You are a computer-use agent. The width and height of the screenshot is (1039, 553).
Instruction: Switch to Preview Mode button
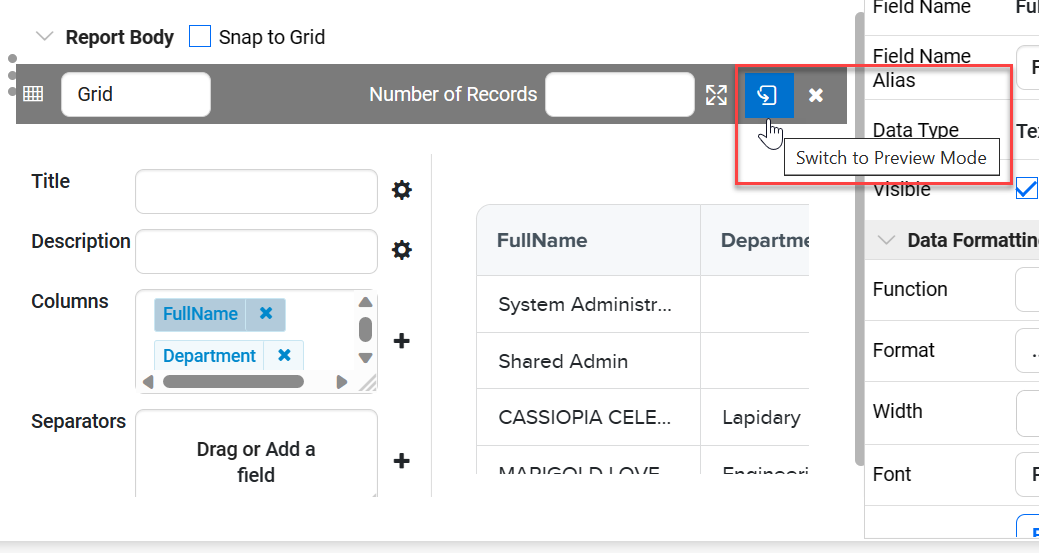769,95
